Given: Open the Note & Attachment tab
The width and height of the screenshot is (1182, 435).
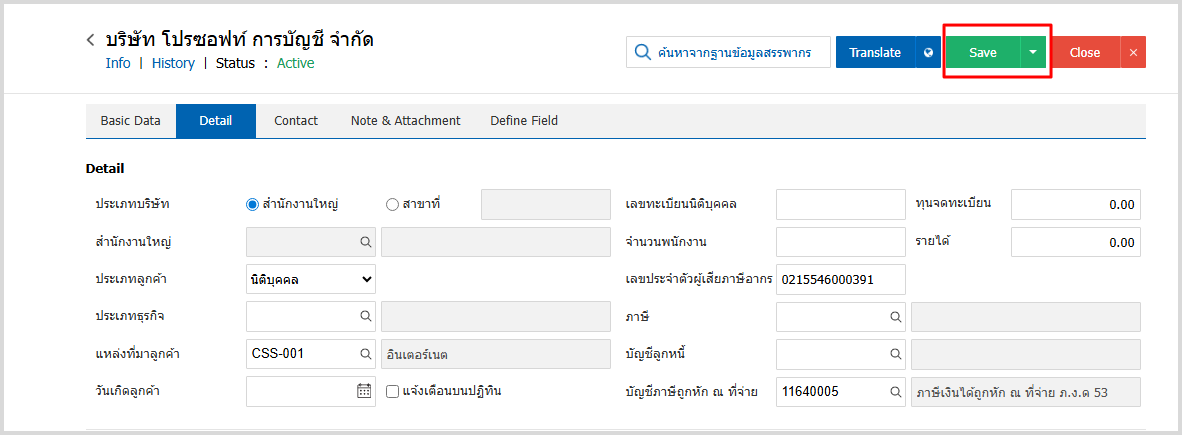Looking at the screenshot, I should click(405, 121).
